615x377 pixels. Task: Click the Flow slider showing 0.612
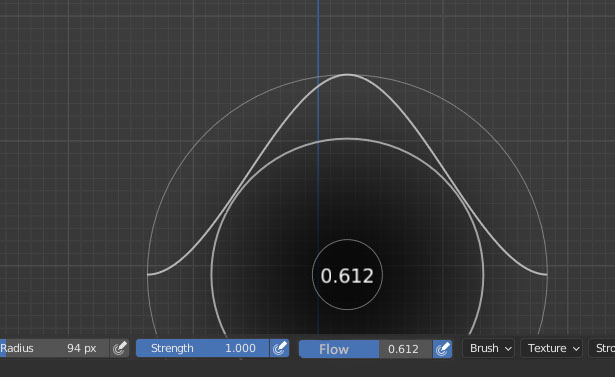pos(366,349)
